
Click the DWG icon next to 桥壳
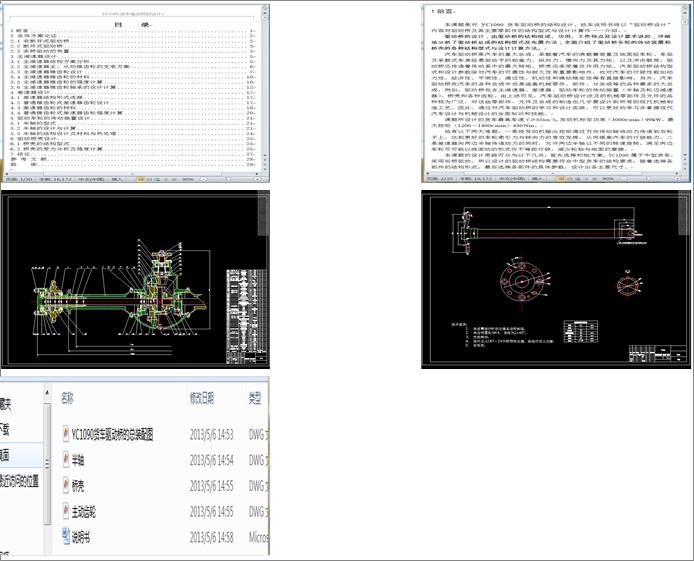tap(66, 485)
